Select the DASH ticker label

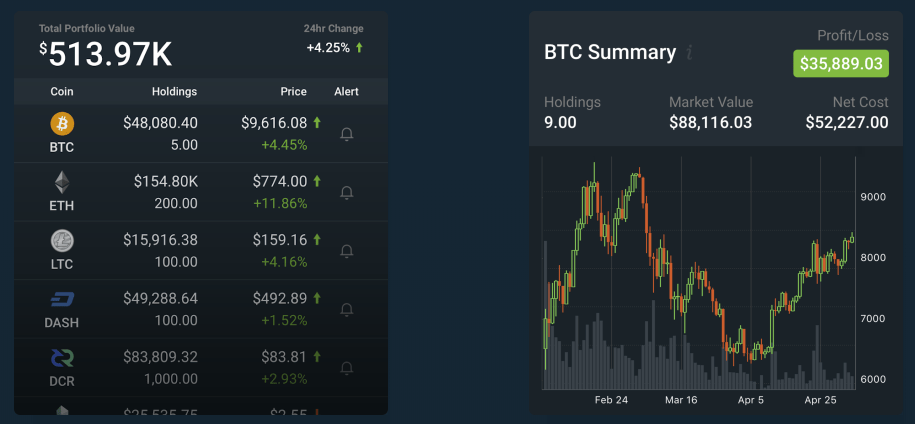pyautogui.click(x=62, y=323)
